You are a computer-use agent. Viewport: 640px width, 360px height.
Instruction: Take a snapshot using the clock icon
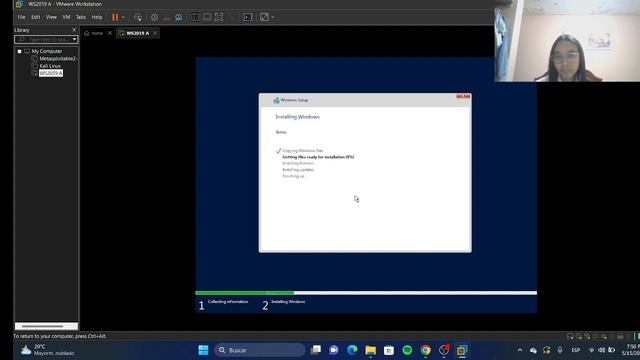[154, 17]
